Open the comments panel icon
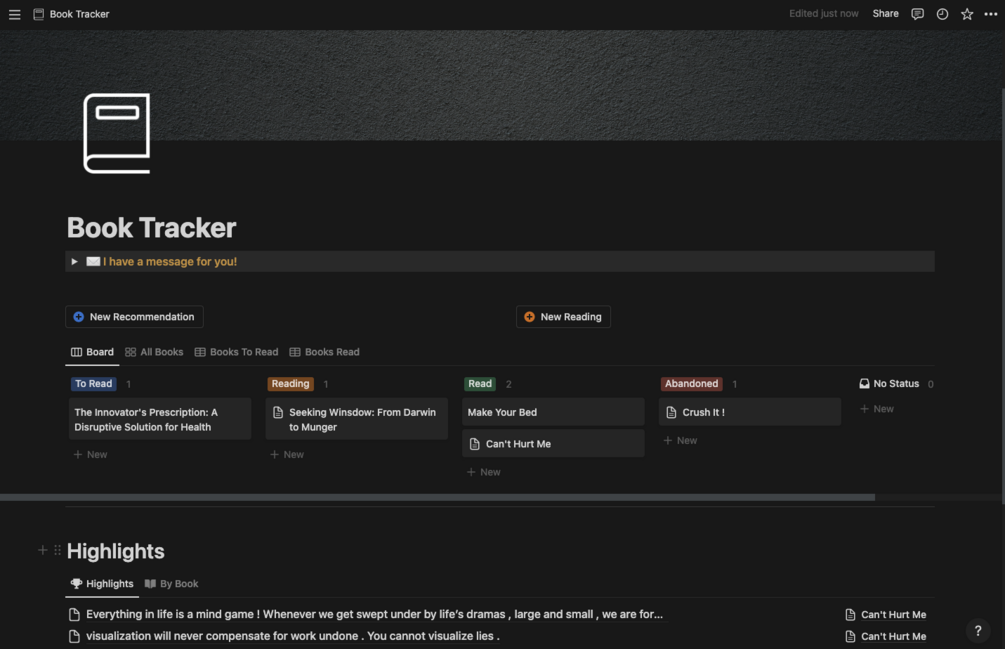 [917, 14]
